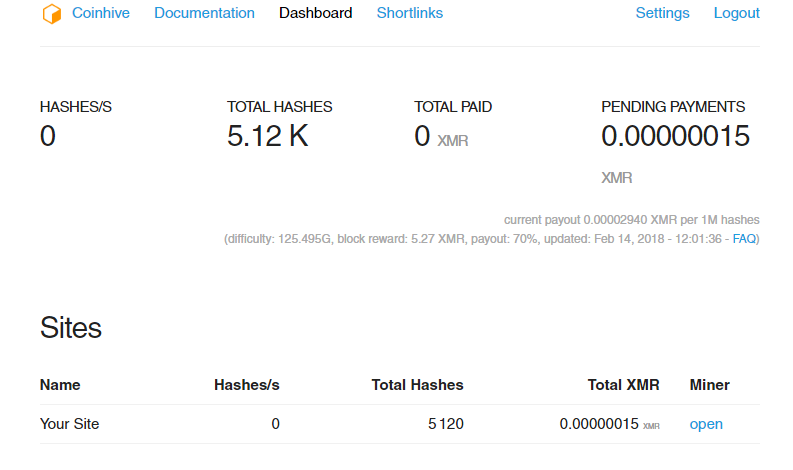Click the Total Paid 0 XMR figure
Image resolution: width=793 pixels, height=470 pixels.
440,137
